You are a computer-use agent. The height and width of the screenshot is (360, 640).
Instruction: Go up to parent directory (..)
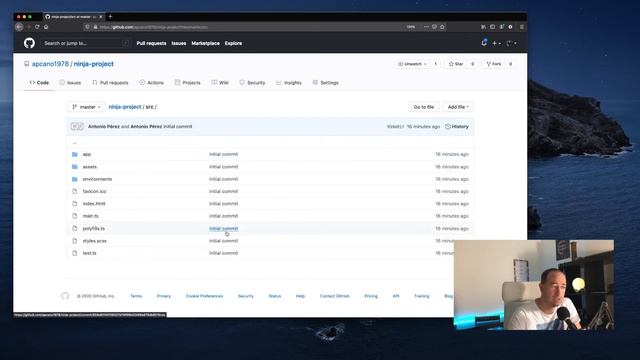(x=75, y=143)
